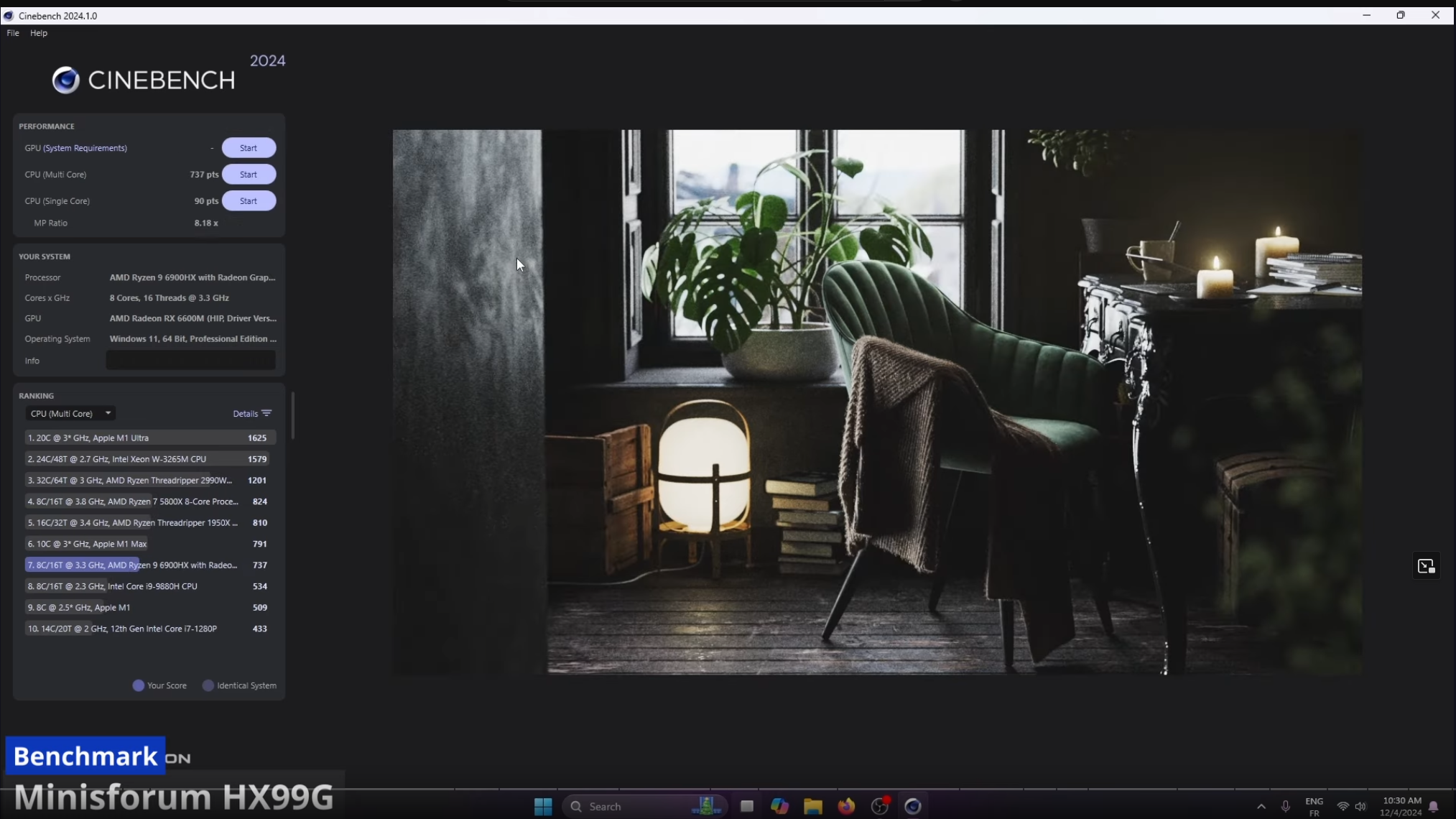
Task: Click the Cinebench taskbar icon
Action: coord(913,806)
